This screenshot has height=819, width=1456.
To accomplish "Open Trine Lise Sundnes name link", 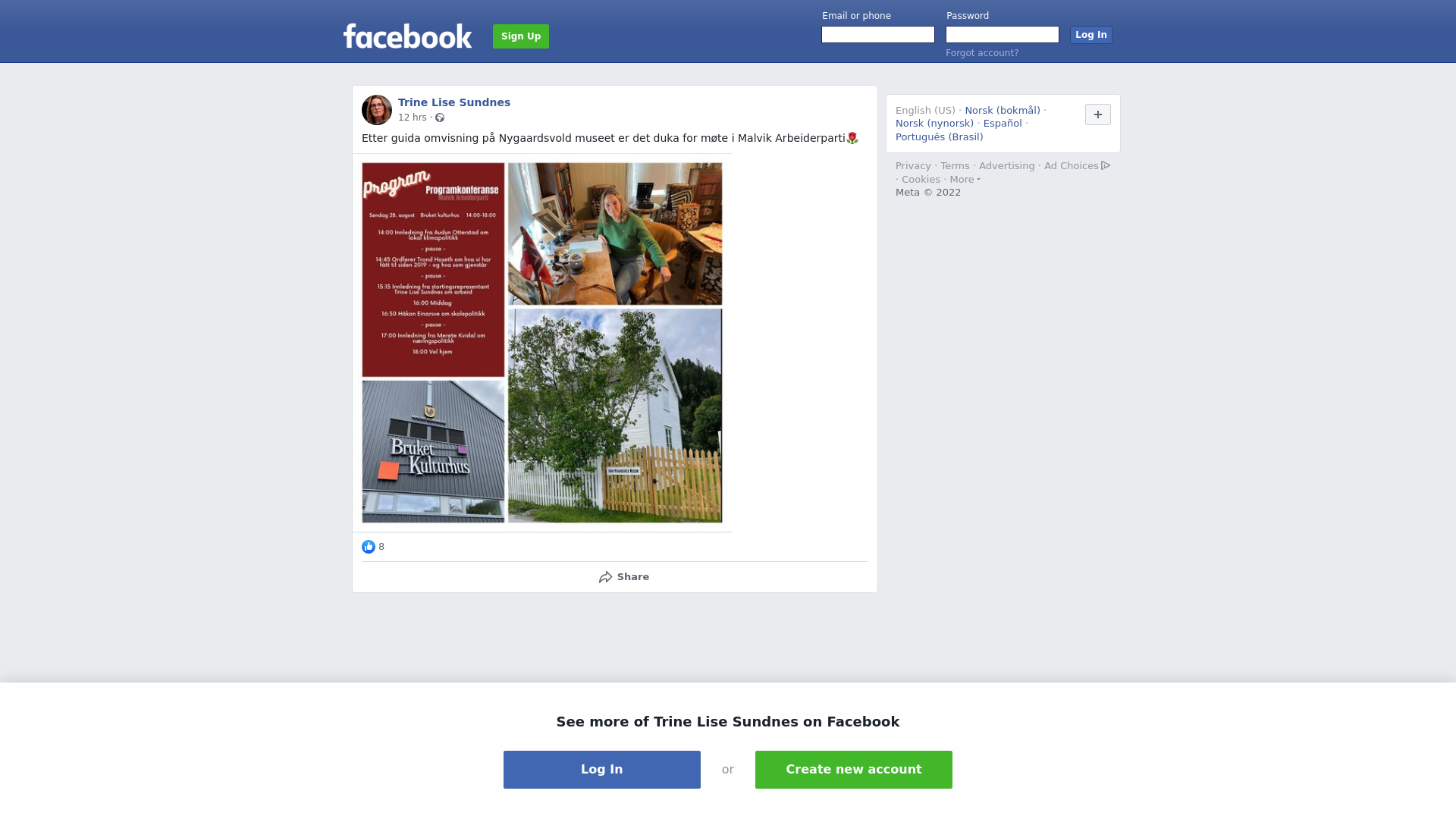I will coord(454,102).
